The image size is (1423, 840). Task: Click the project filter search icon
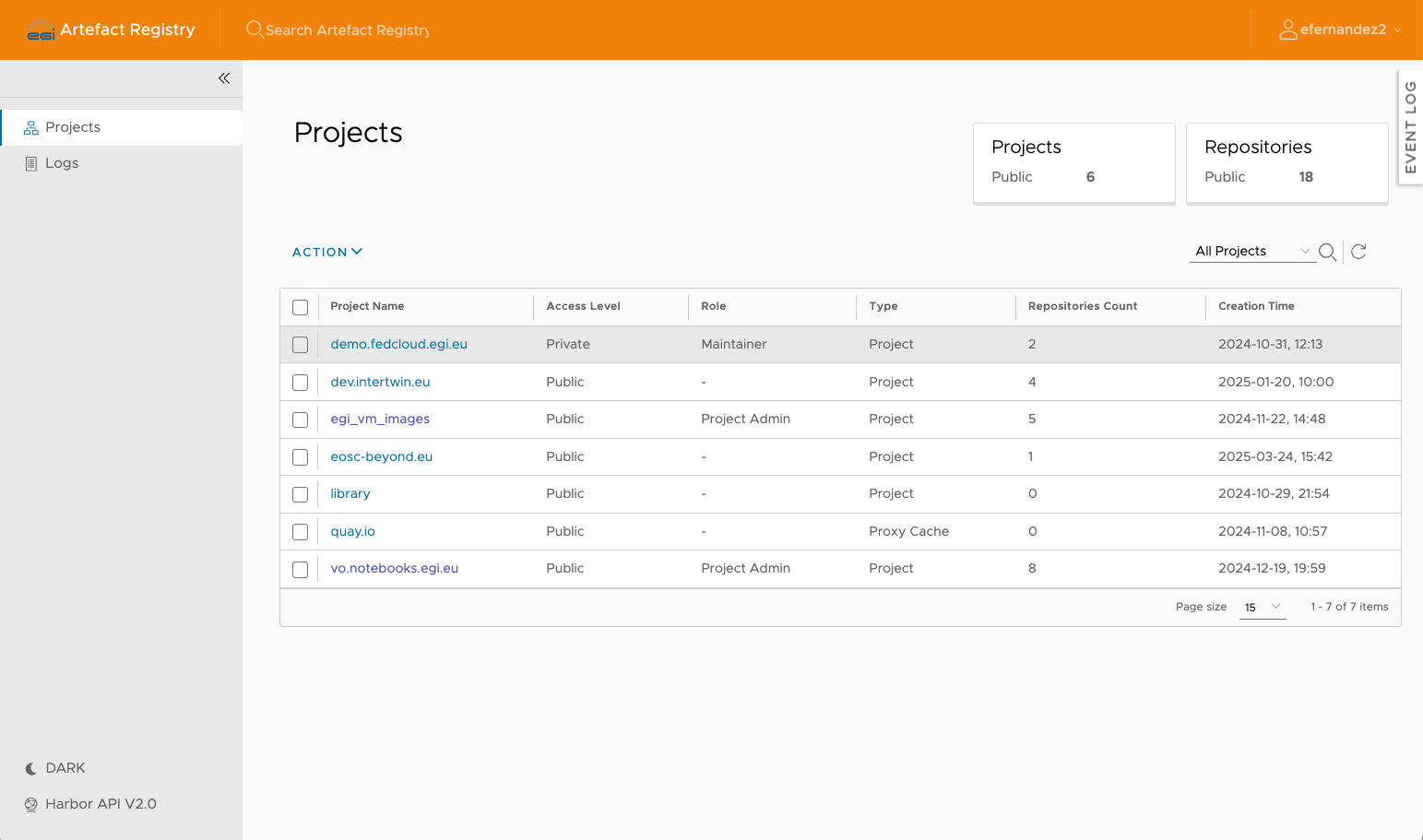(1328, 252)
